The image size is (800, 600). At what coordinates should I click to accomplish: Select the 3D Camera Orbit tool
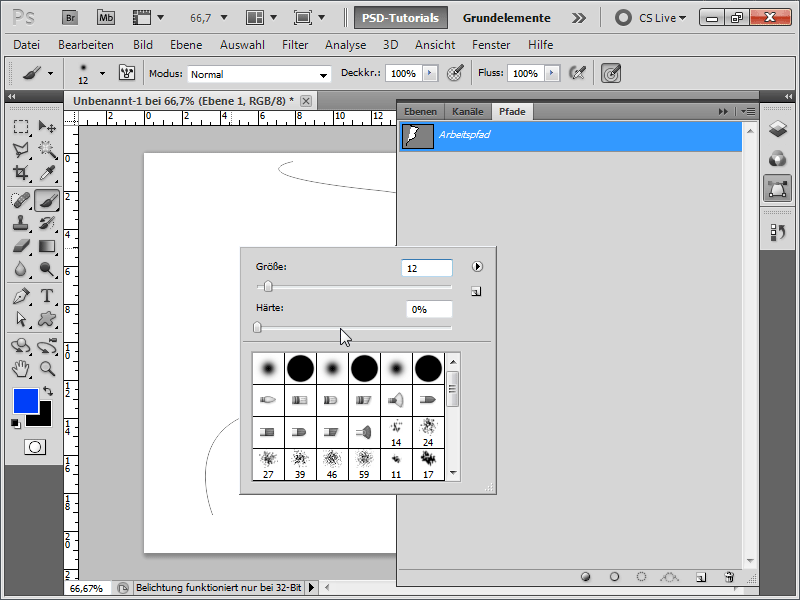click(x=47, y=346)
